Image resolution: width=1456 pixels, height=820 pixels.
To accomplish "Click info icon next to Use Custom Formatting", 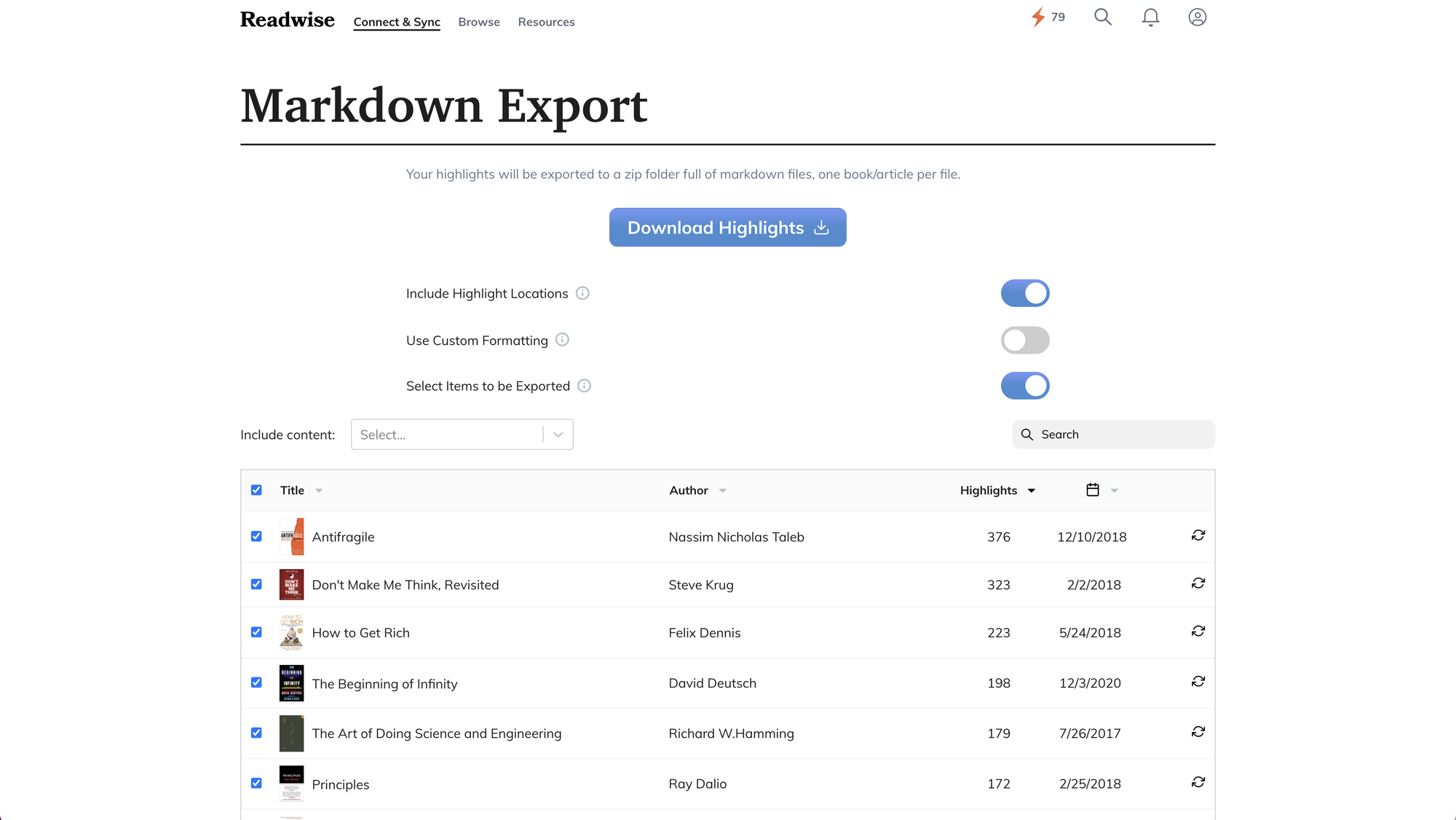I will click(562, 340).
